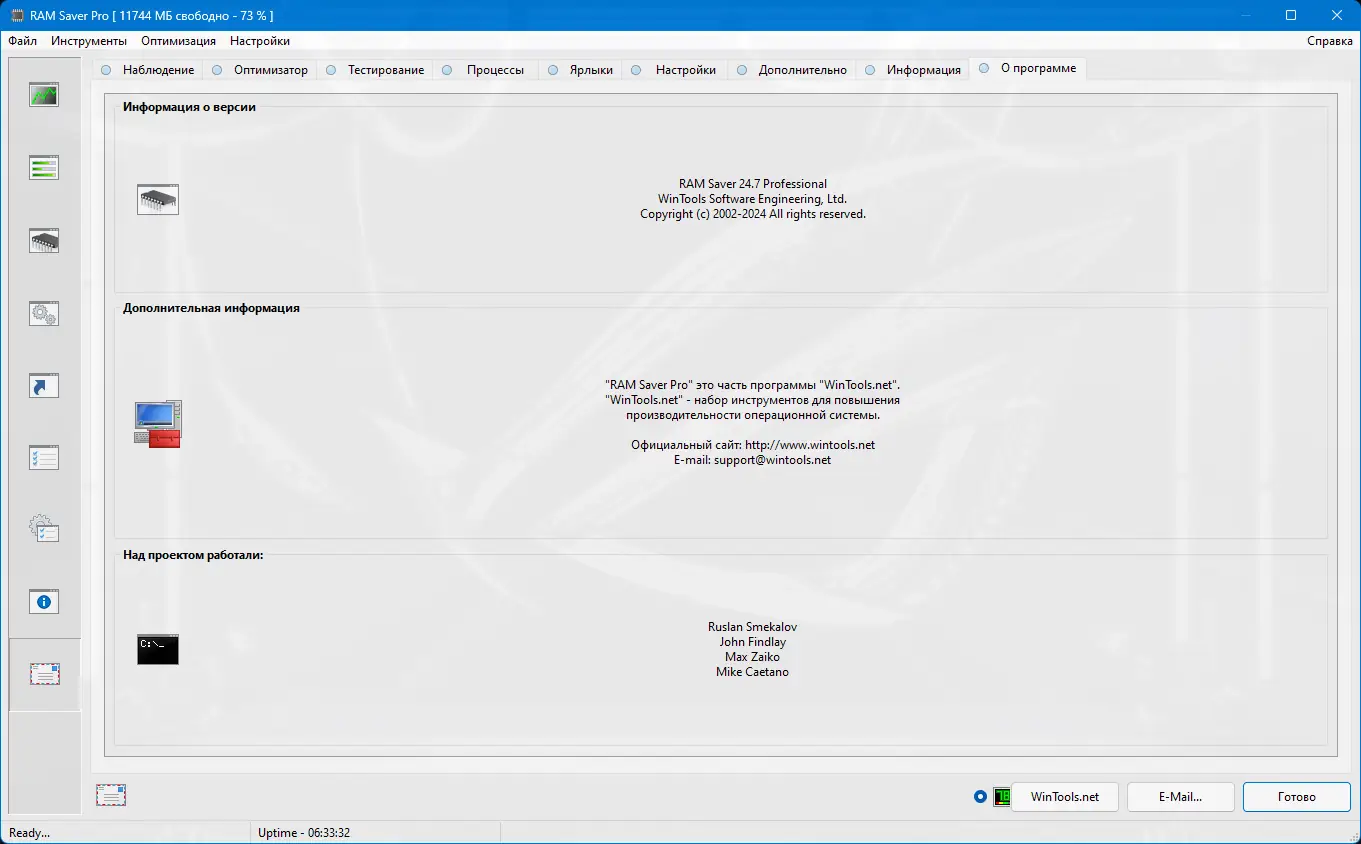The height and width of the screenshot is (844, 1361).
Task: Open the Настройки menu in the menu bar
Action: pos(260,41)
